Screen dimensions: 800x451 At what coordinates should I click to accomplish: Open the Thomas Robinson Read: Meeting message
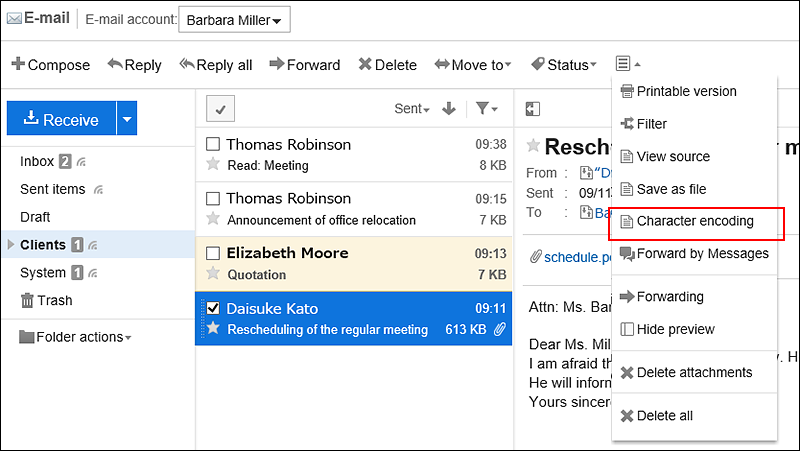[x=354, y=155]
